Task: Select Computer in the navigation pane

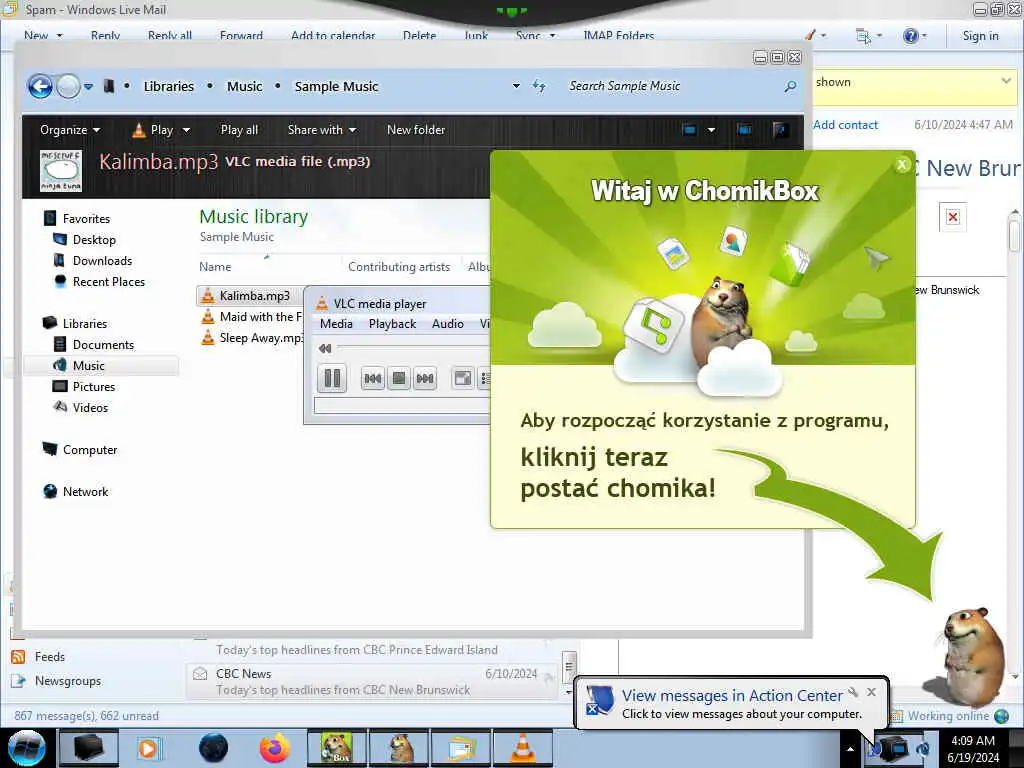Action: (80, 449)
